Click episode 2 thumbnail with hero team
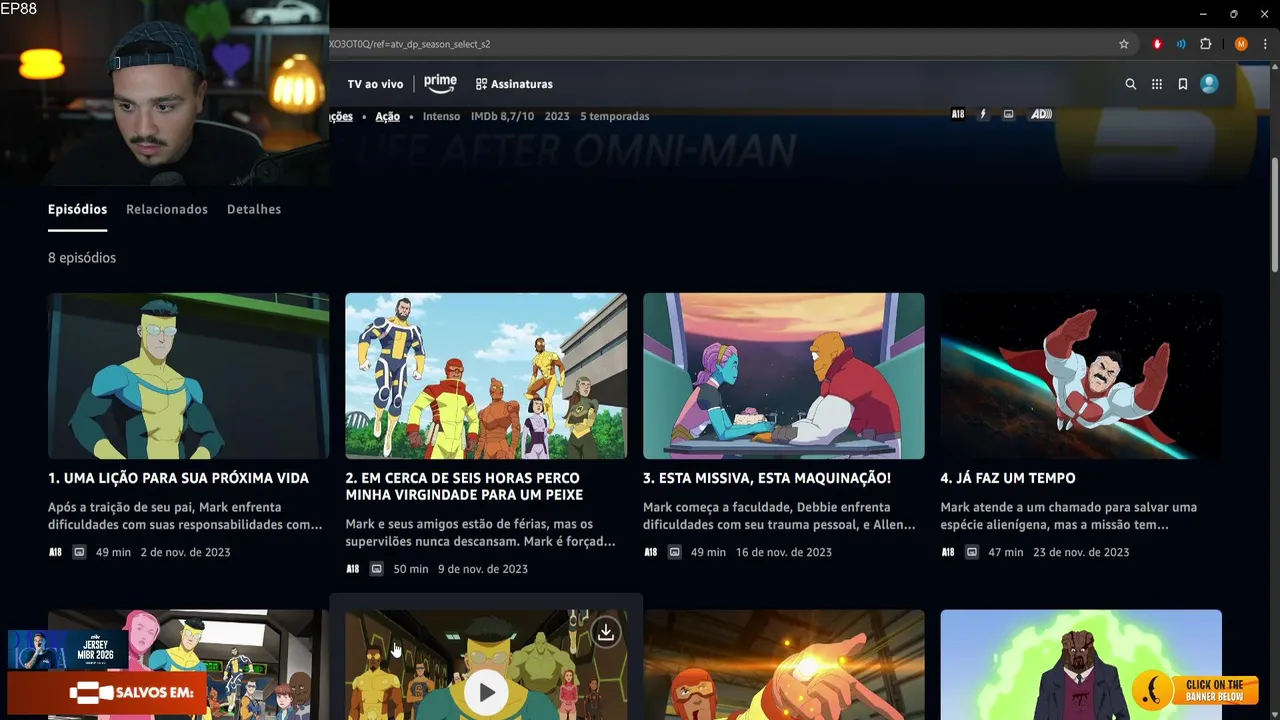The height and width of the screenshot is (720, 1280). pos(486,376)
